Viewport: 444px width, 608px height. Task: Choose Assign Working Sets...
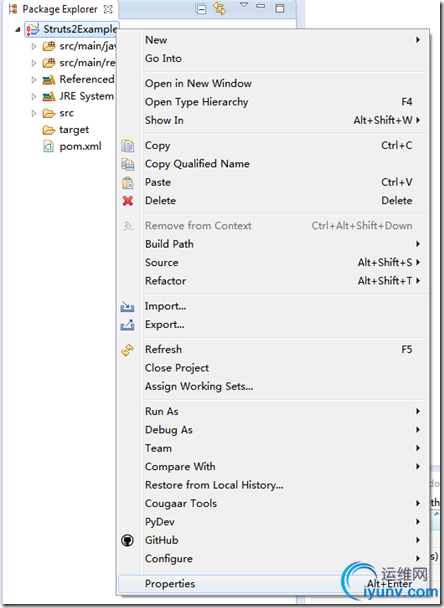click(284, 386)
